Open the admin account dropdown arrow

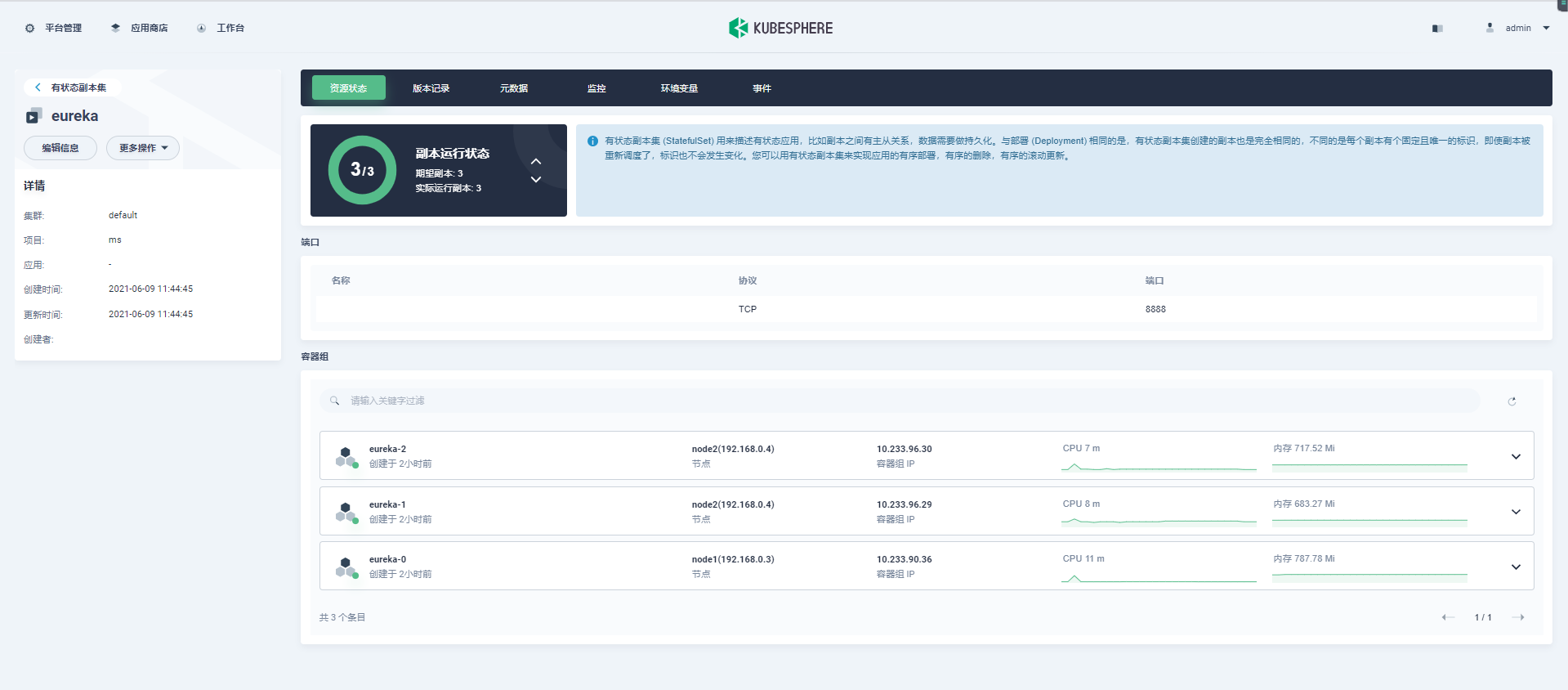point(1546,28)
